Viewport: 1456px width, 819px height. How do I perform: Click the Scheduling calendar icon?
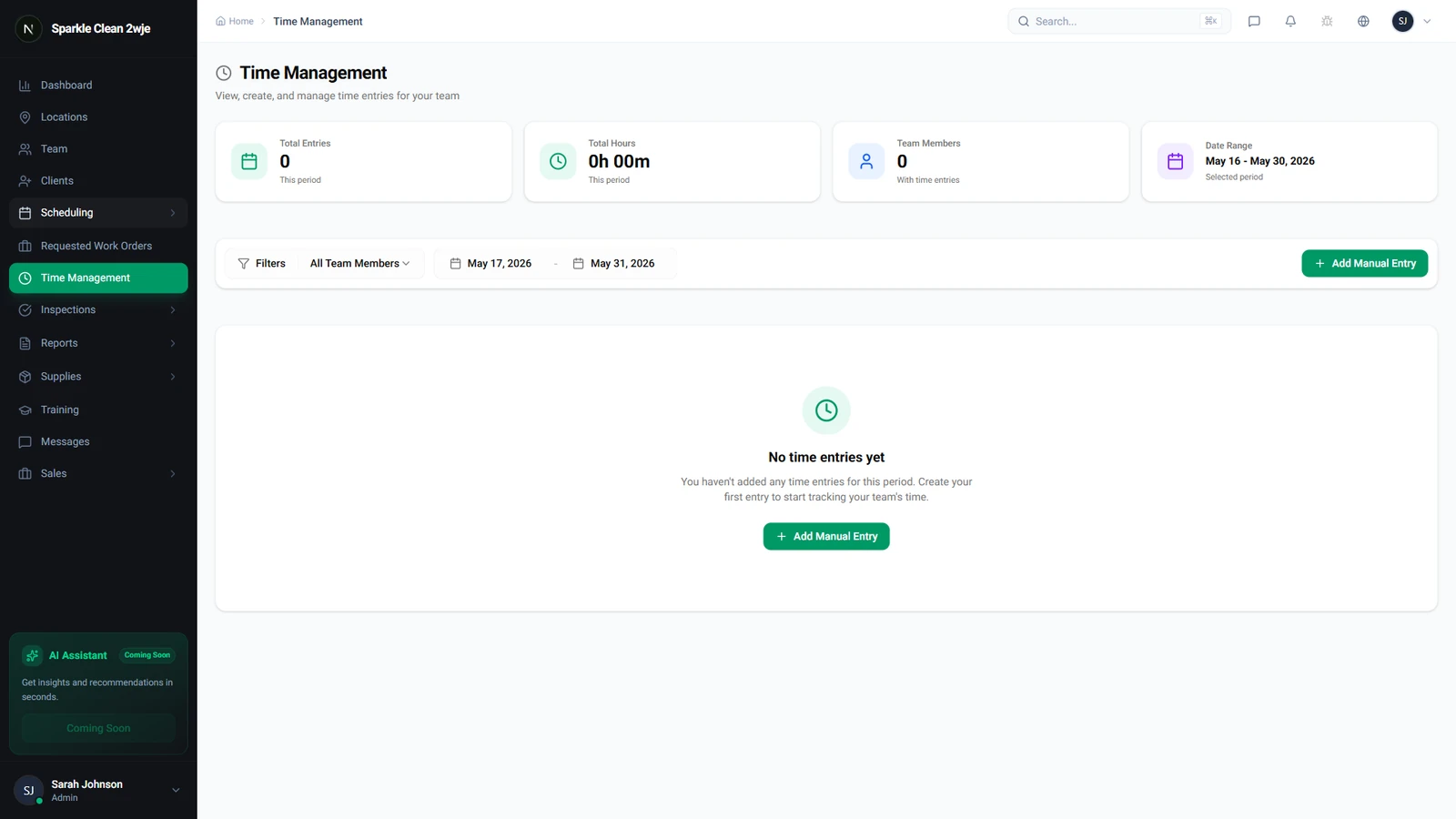[25, 213]
